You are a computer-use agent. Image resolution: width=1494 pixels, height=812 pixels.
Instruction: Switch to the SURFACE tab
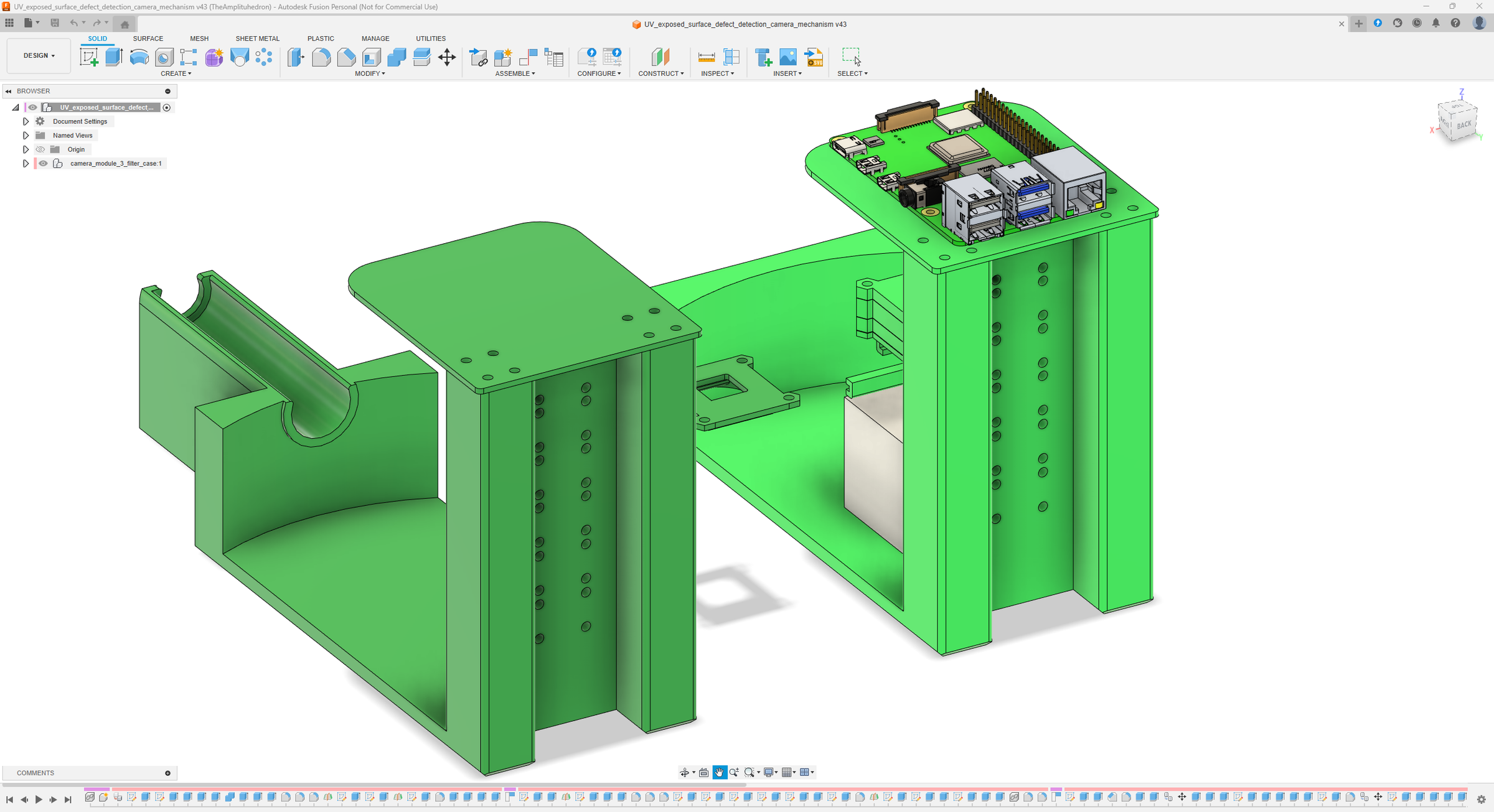pyautogui.click(x=148, y=39)
